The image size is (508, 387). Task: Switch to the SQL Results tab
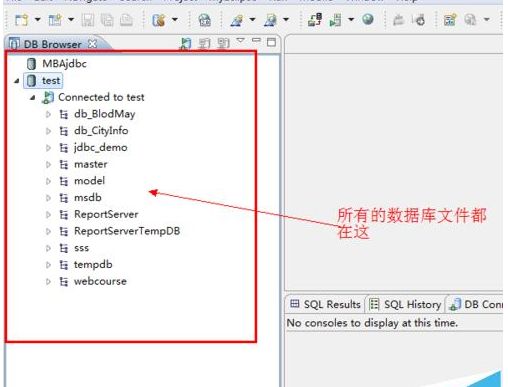[325, 304]
